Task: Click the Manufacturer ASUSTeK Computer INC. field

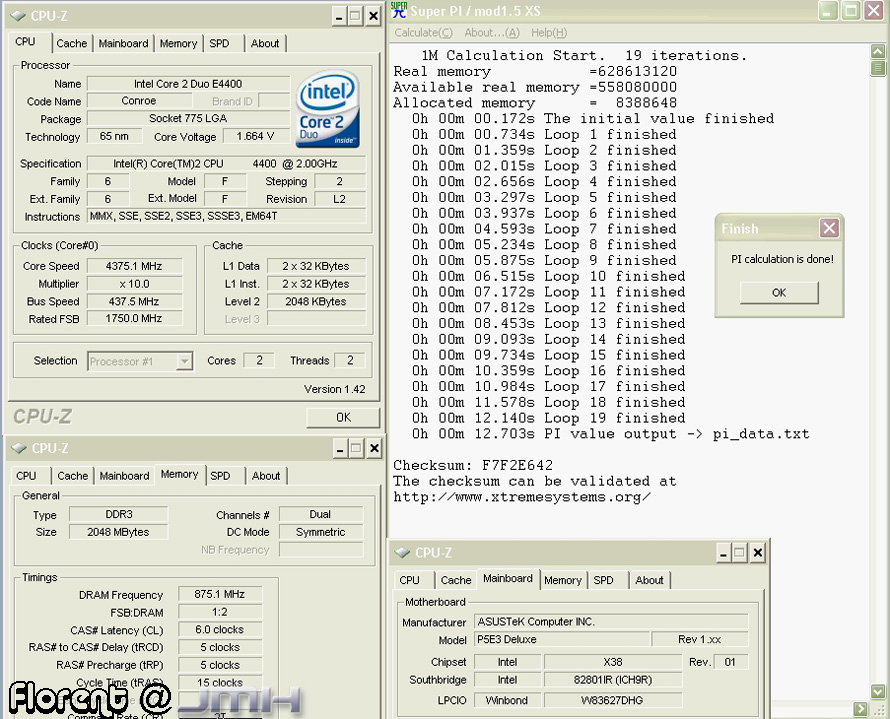Action: coord(611,622)
